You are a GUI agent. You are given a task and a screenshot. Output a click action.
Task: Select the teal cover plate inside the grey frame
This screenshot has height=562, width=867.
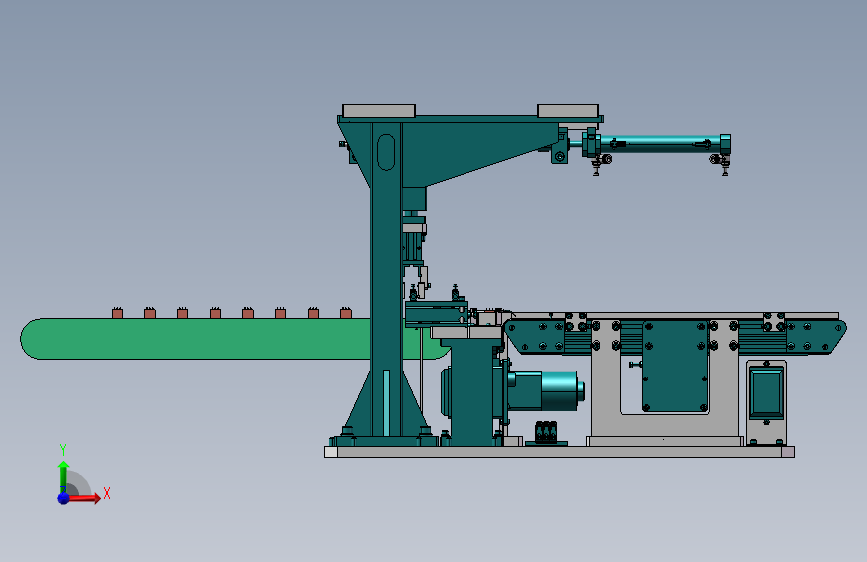(x=675, y=366)
